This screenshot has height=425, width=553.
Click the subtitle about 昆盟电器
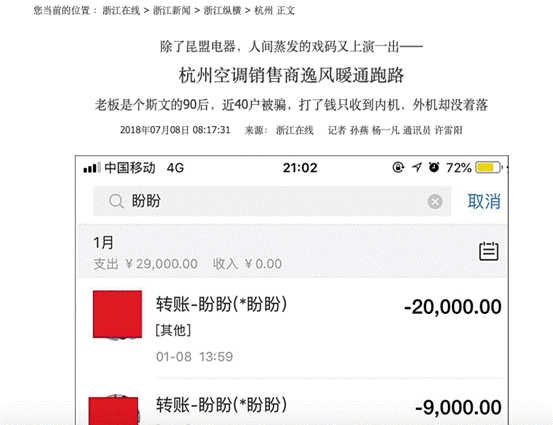[291, 47]
